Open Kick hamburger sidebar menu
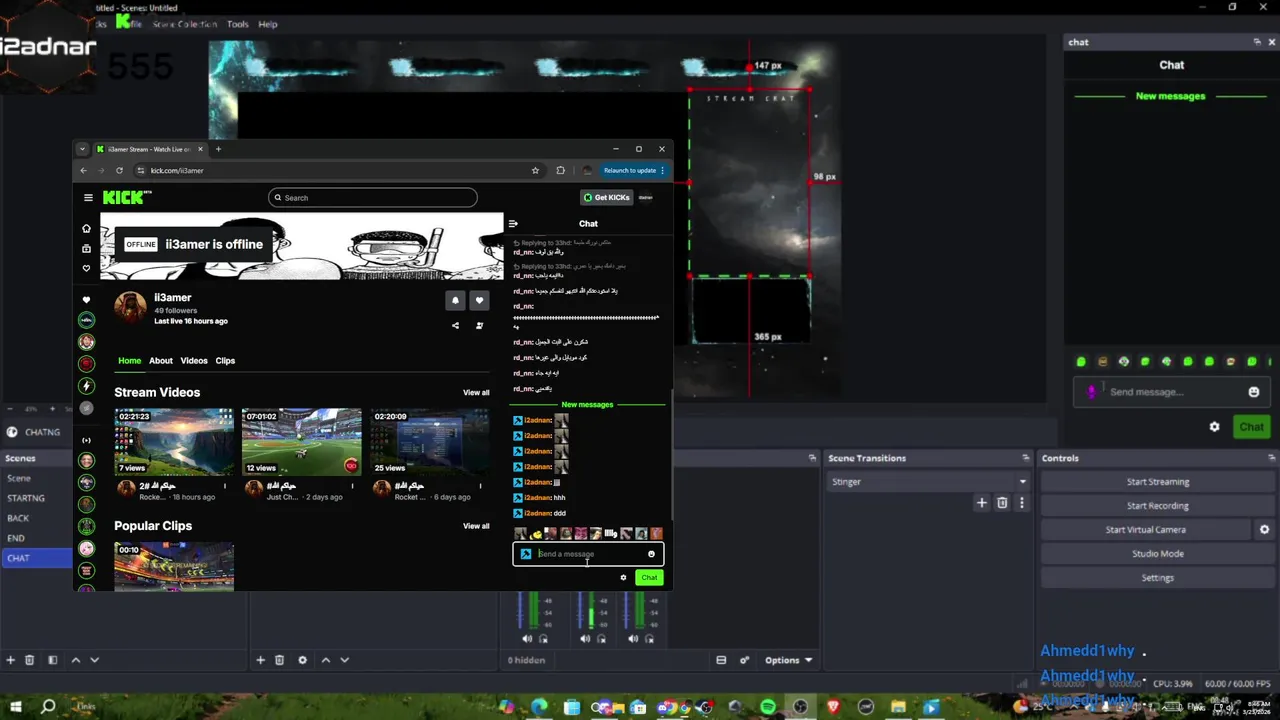This screenshot has height=720, width=1280. [88, 198]
